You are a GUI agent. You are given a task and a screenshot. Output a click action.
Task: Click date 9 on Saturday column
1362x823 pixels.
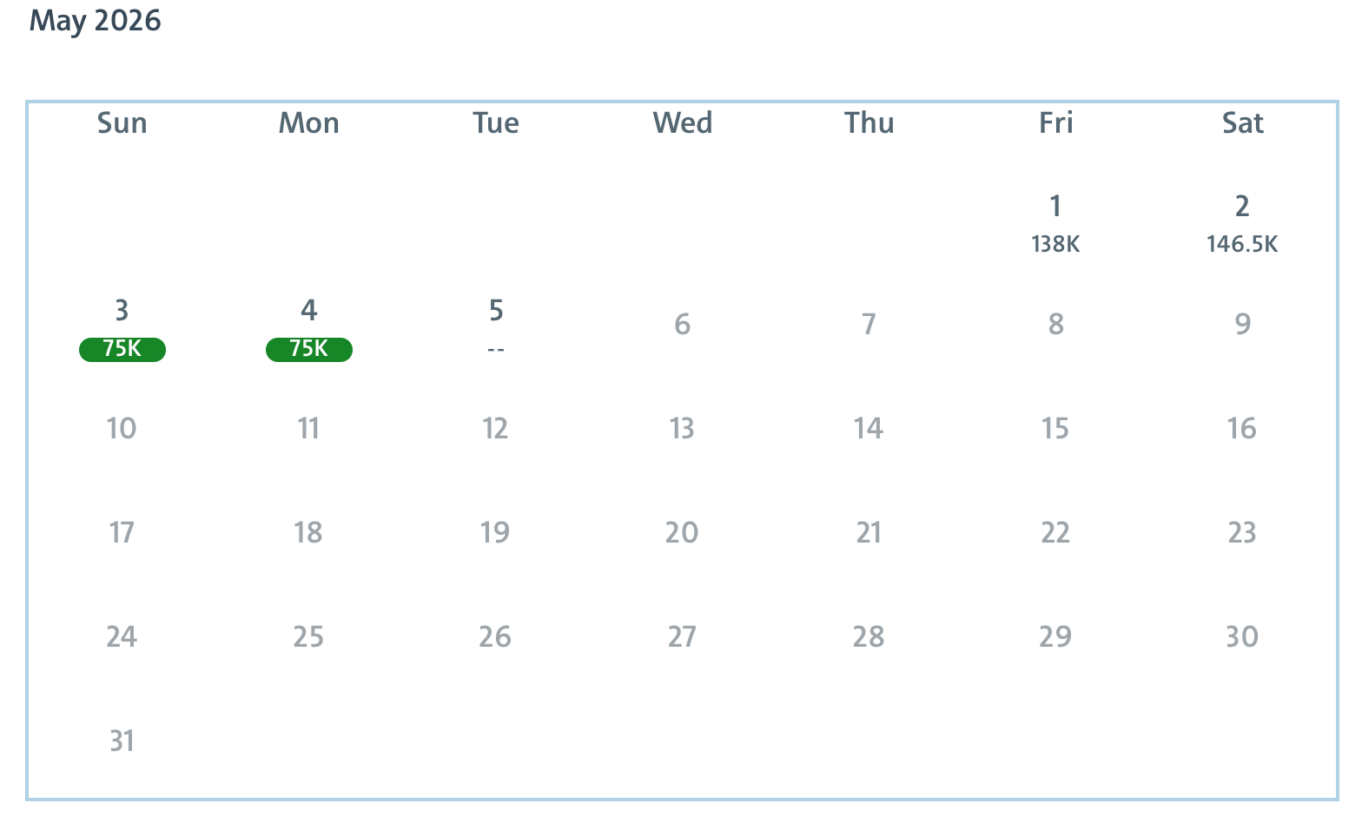[x=1242, y=324]
